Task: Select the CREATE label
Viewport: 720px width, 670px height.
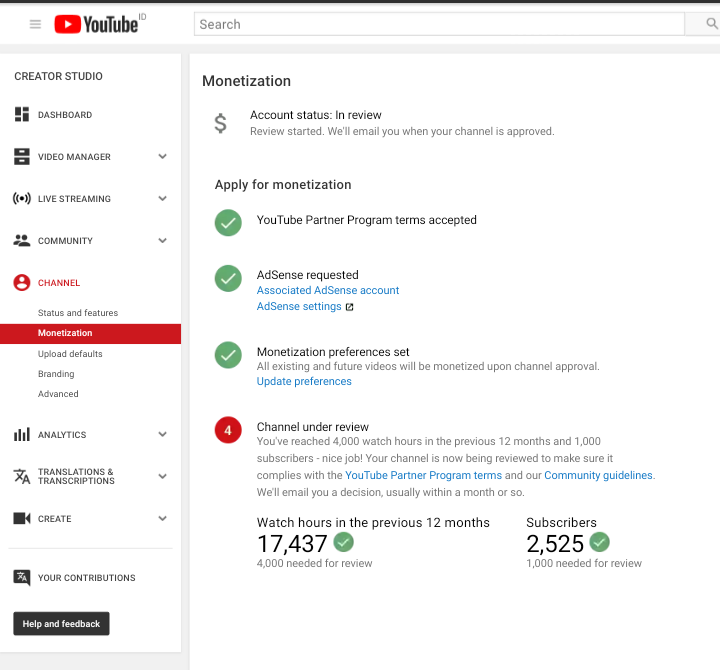Action: pos(55,519)
